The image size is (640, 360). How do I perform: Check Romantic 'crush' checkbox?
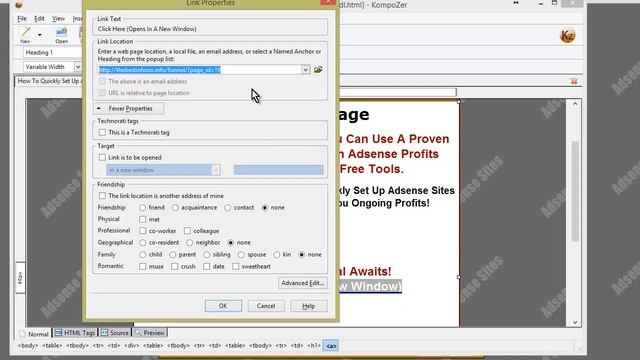(x=175, y=267)
